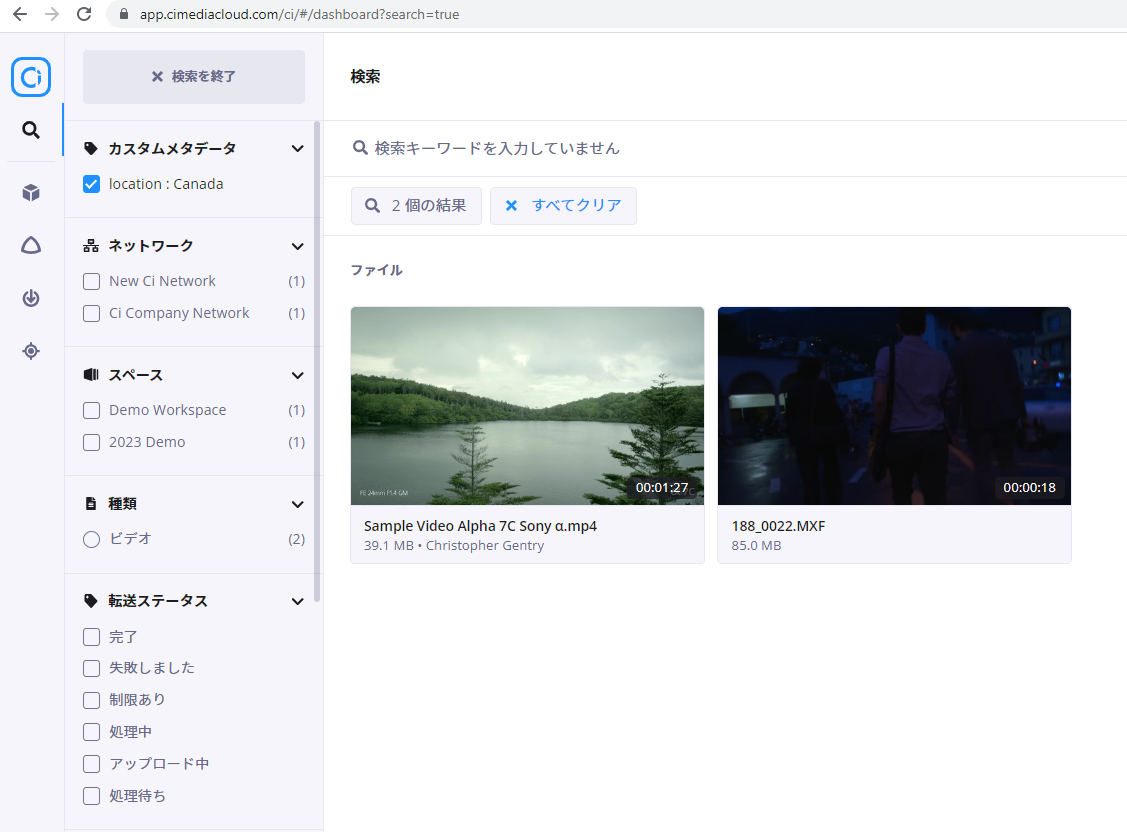Screen dimensions: 1127x832
Task: Check the 完了 transfer status
Action: [x=91, y=637]
